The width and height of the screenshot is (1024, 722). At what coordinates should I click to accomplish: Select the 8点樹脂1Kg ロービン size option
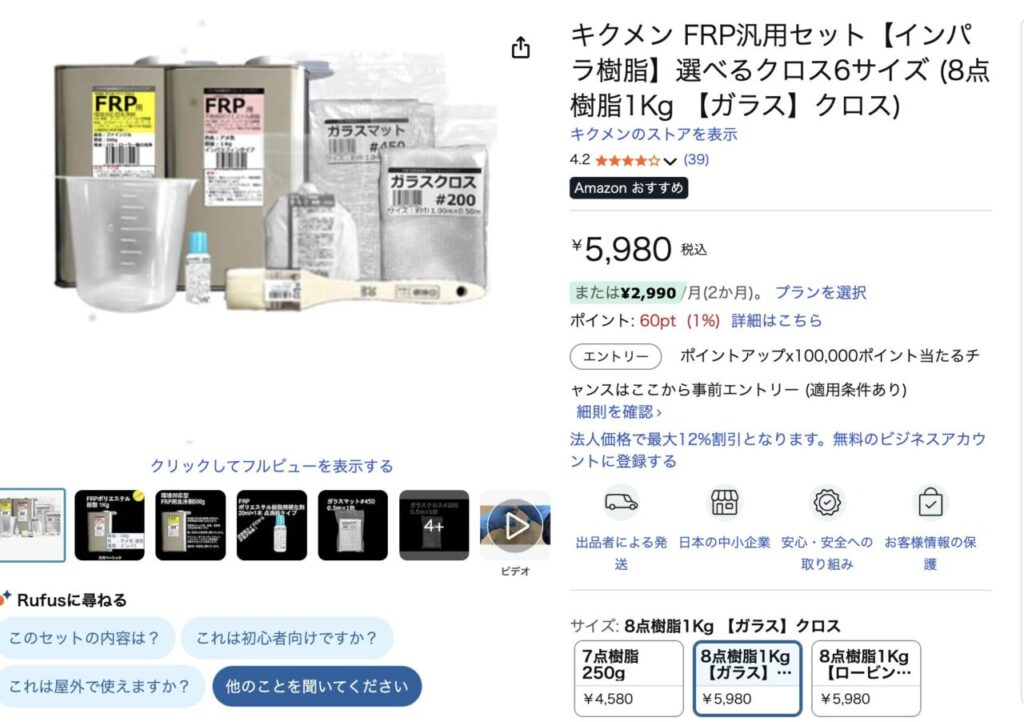(x=865, y=678)
